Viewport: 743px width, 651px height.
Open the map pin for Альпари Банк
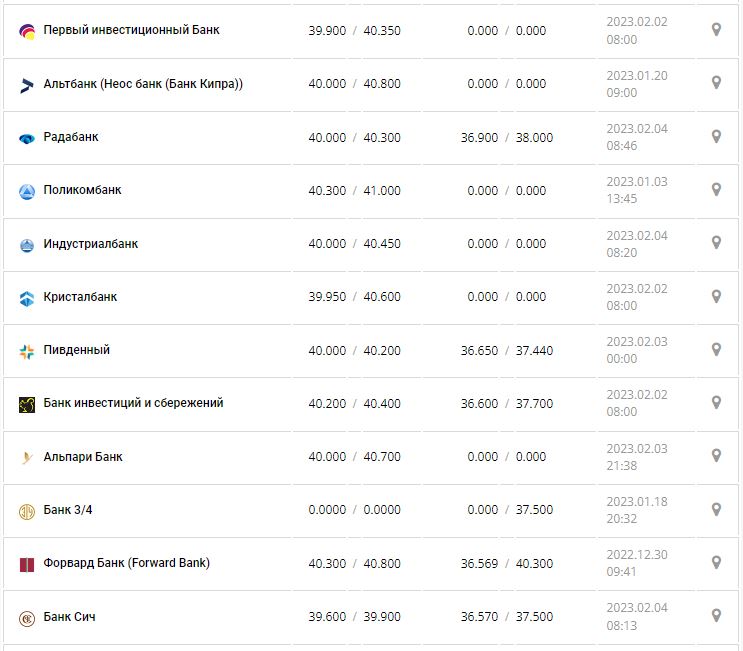(x=716, y=456)
